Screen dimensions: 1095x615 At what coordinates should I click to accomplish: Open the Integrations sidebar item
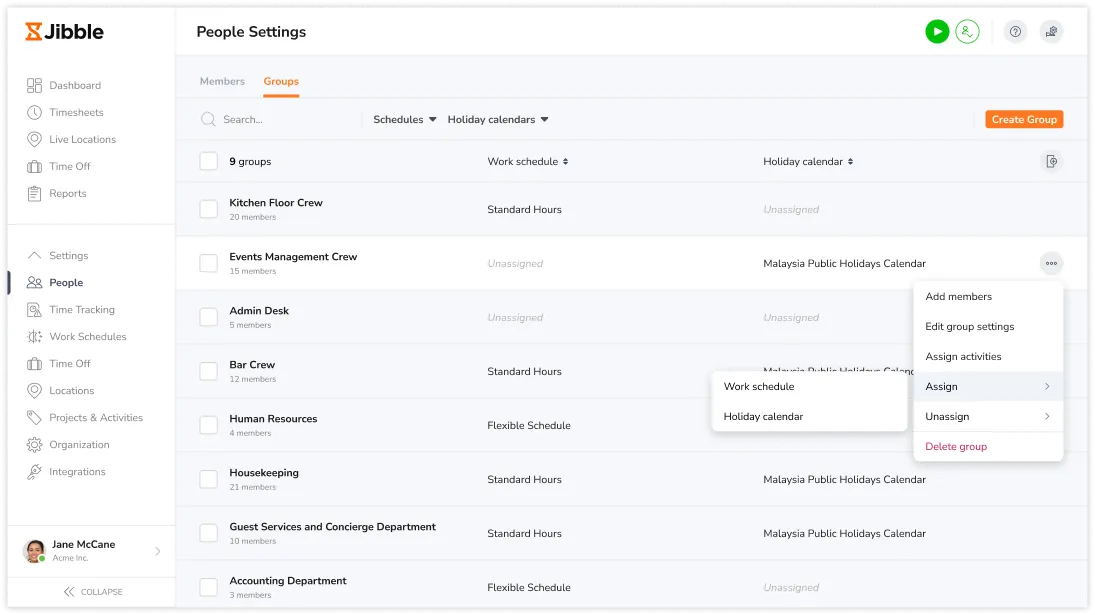[77, 472]
